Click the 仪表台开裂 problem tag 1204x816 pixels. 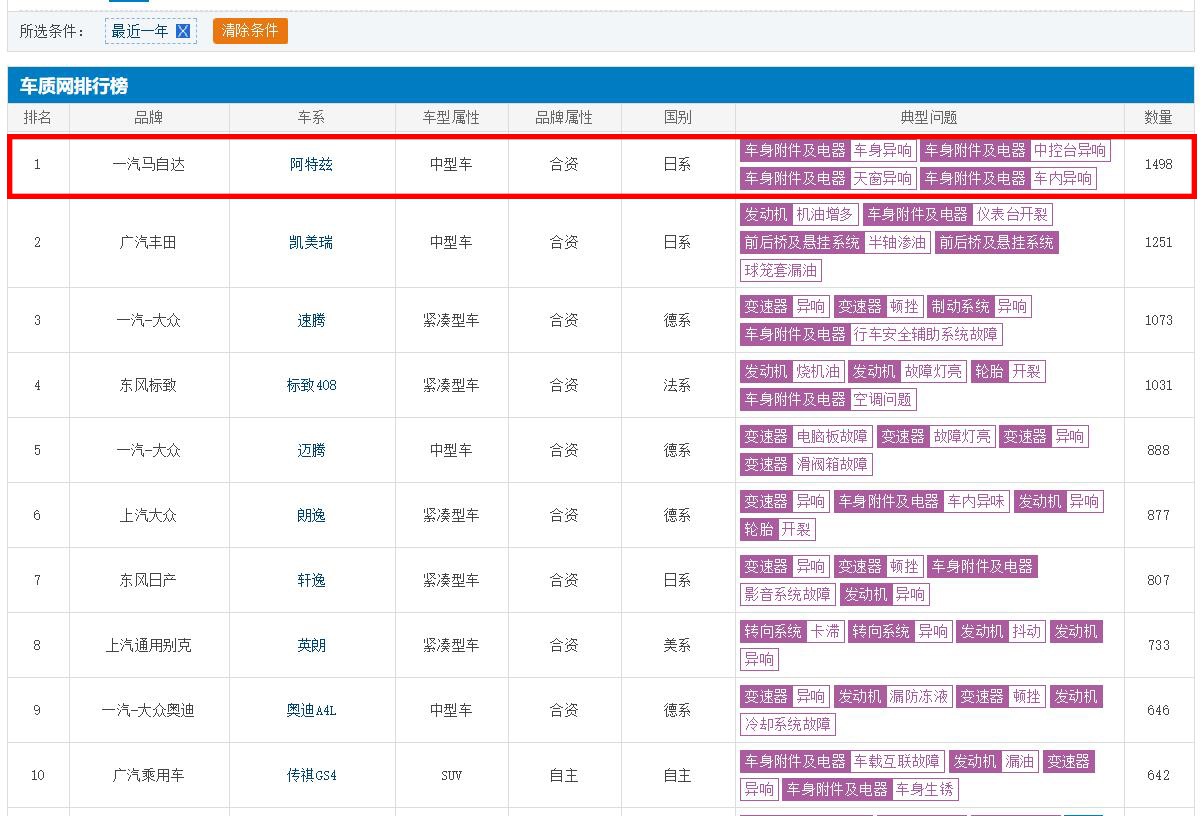click(1012, 214)
